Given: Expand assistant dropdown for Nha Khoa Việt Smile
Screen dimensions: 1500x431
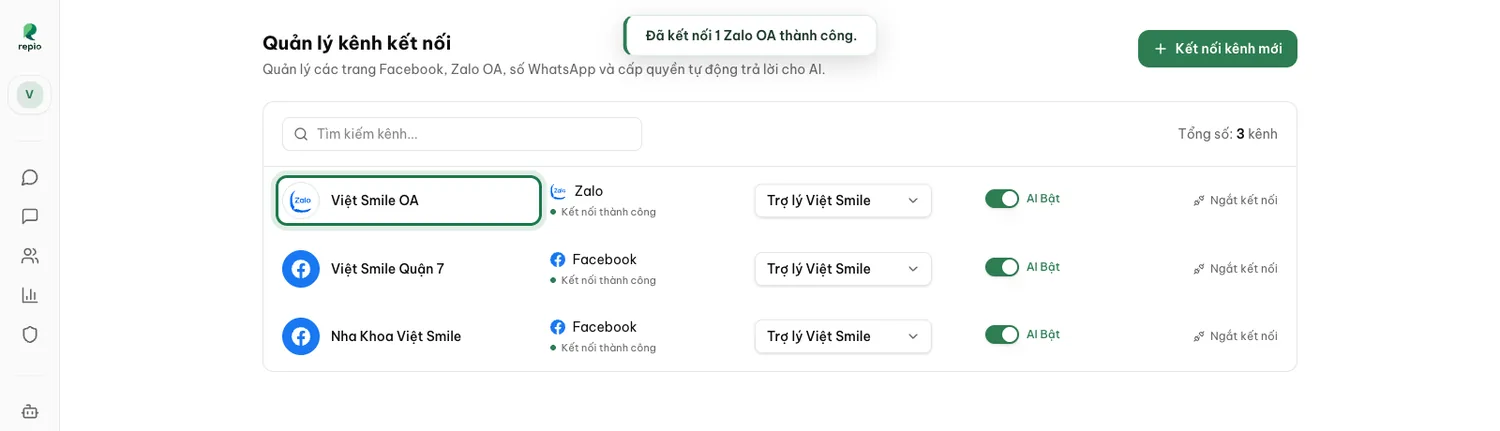Looking at the screenshot, I should pos(843,336).
